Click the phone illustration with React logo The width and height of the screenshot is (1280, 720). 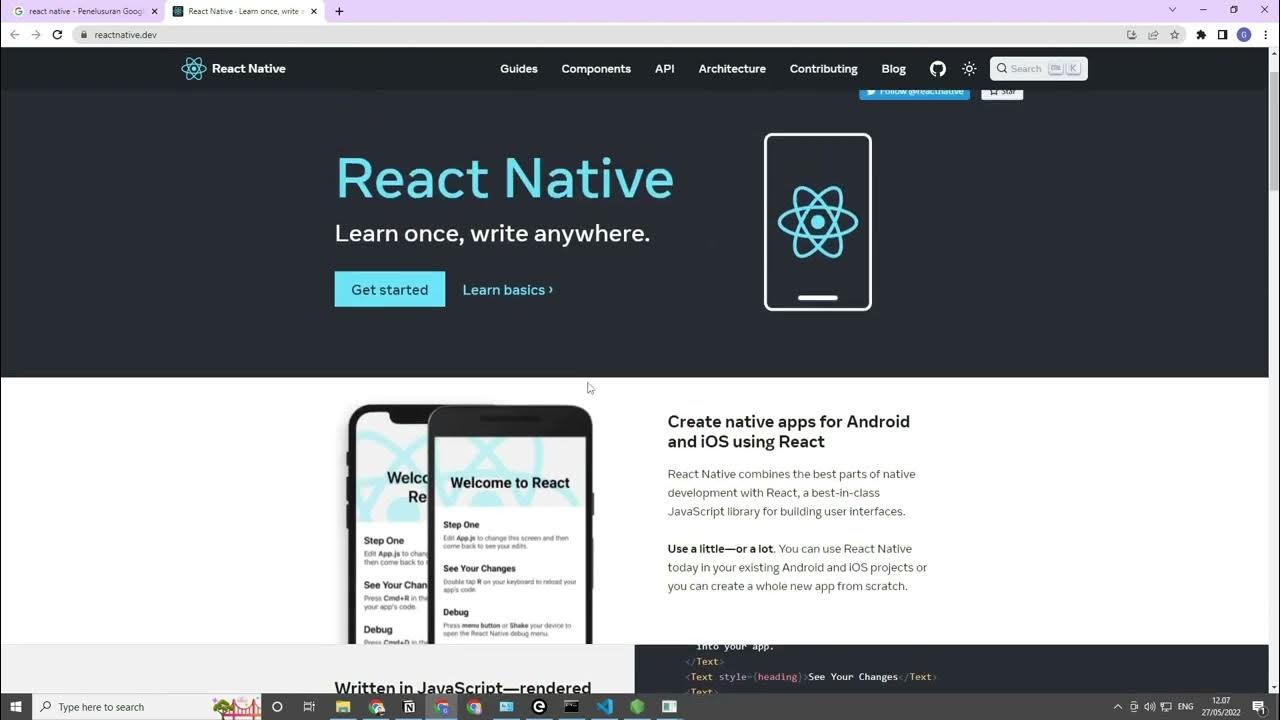[818, 222]
